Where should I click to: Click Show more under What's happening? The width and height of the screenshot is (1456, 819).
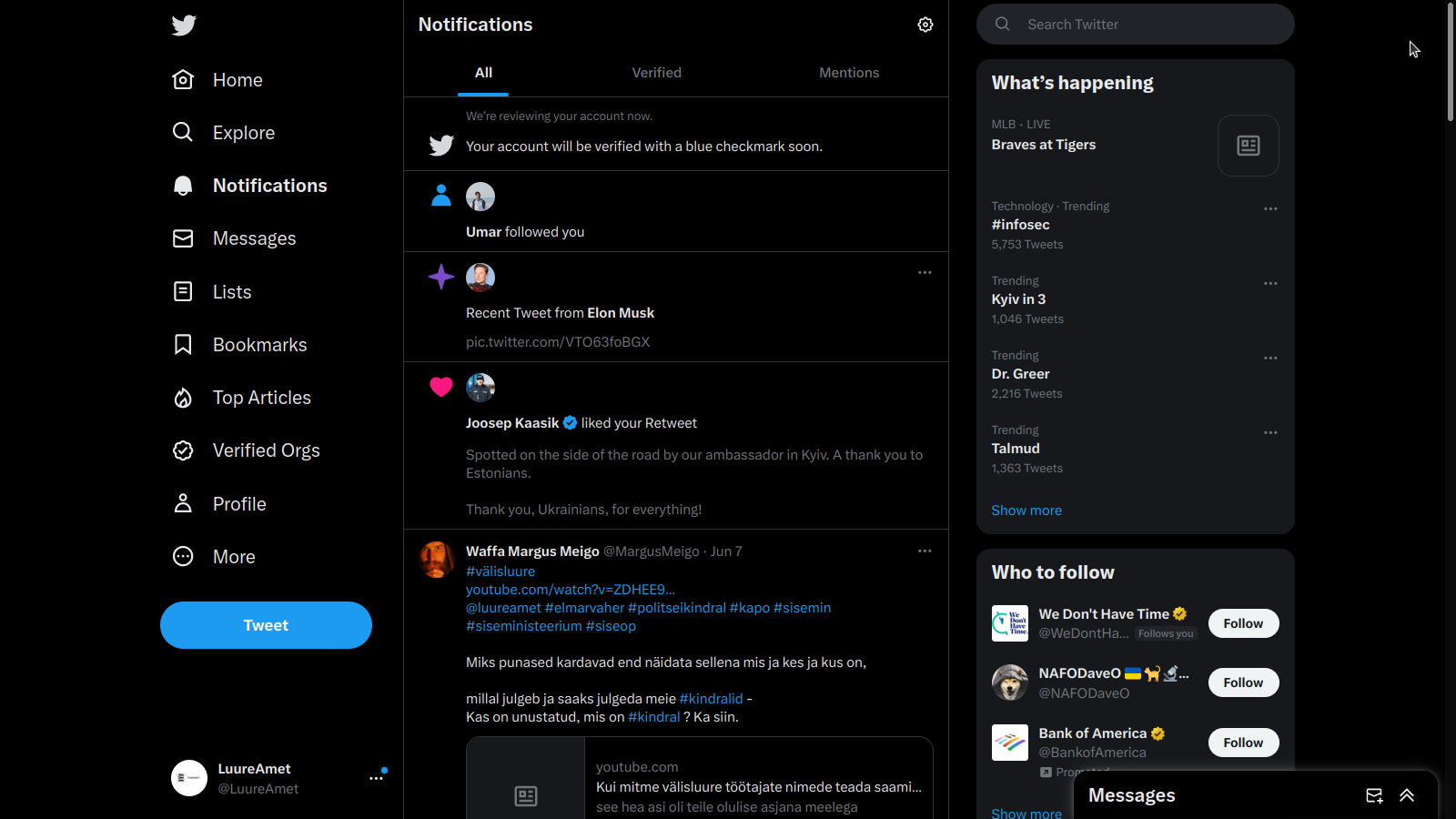1026,511
